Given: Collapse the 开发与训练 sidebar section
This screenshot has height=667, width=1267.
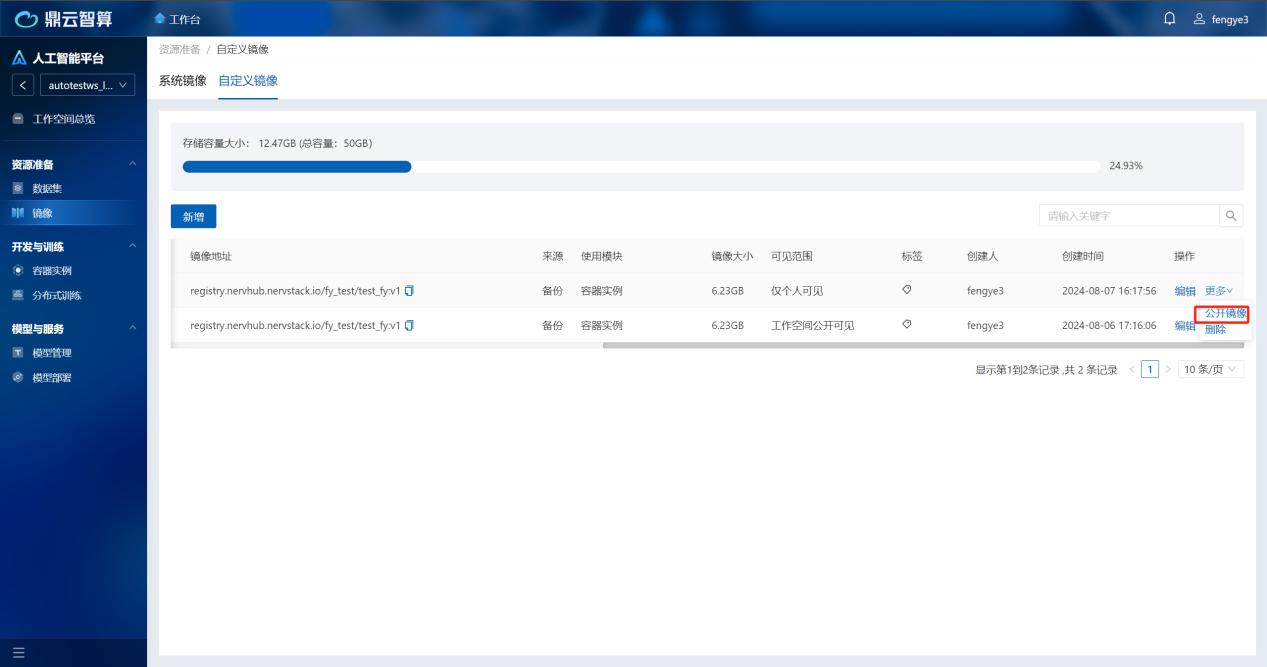Looking at the screenshot, I should pyautogui.click(x=132, y=246).
